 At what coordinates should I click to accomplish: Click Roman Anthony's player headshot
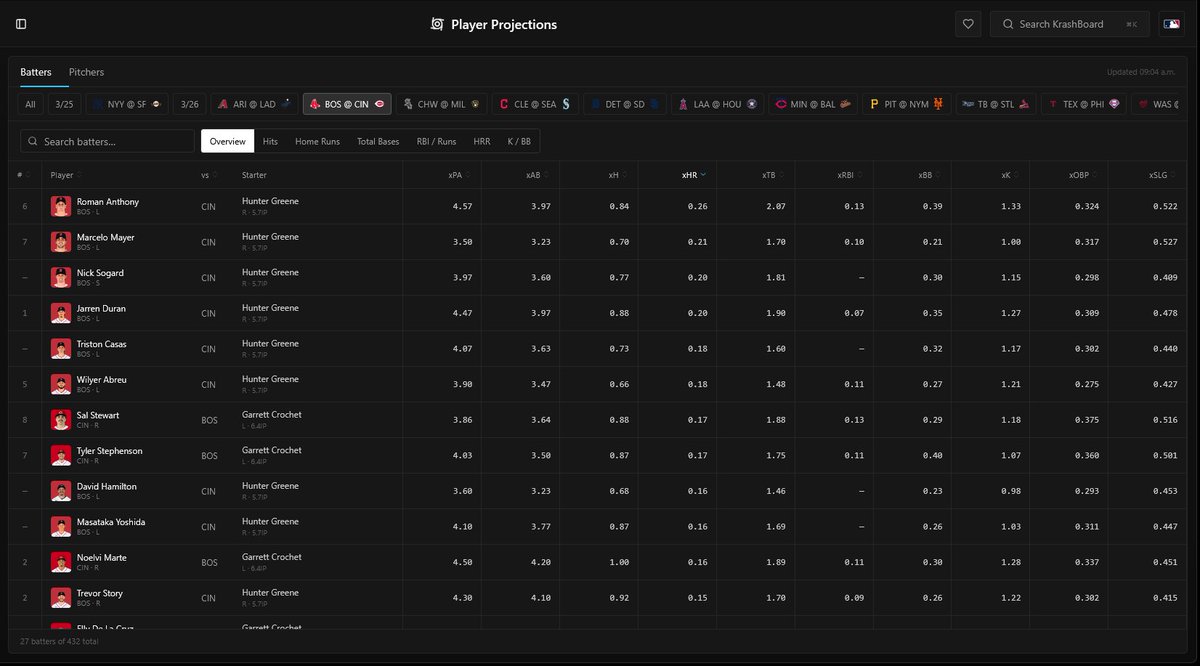pyautogui.click(x=61, y=207)
